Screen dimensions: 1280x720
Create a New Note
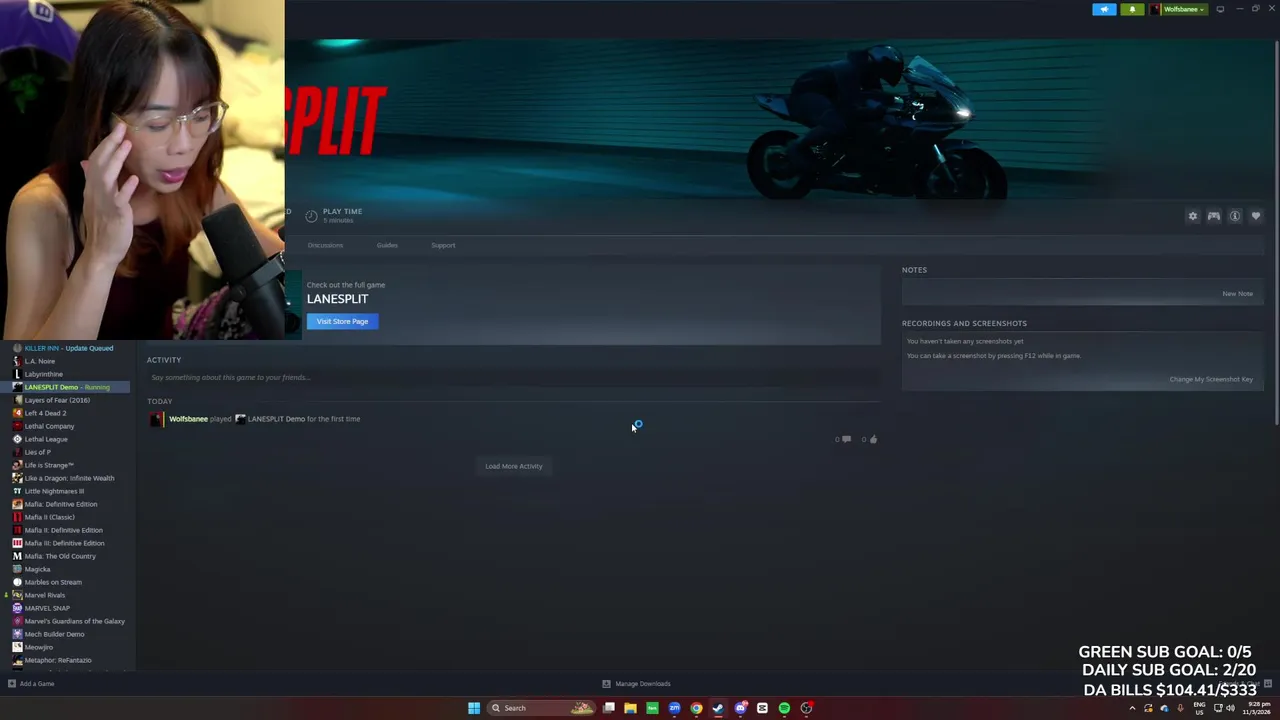[x=1237, y=294]
